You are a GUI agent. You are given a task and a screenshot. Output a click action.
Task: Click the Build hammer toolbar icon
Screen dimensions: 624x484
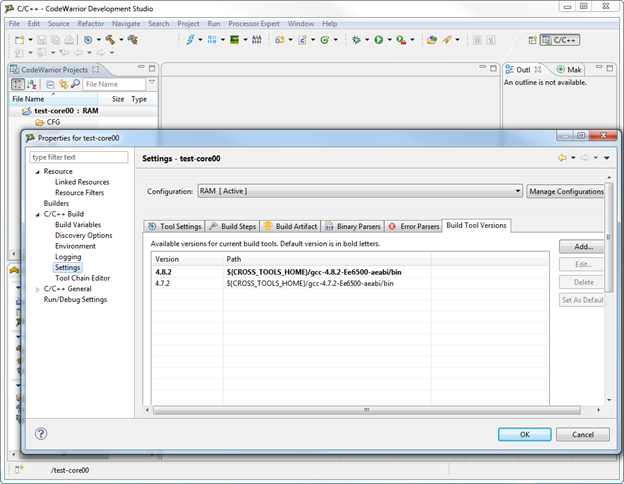coord(110,40)
